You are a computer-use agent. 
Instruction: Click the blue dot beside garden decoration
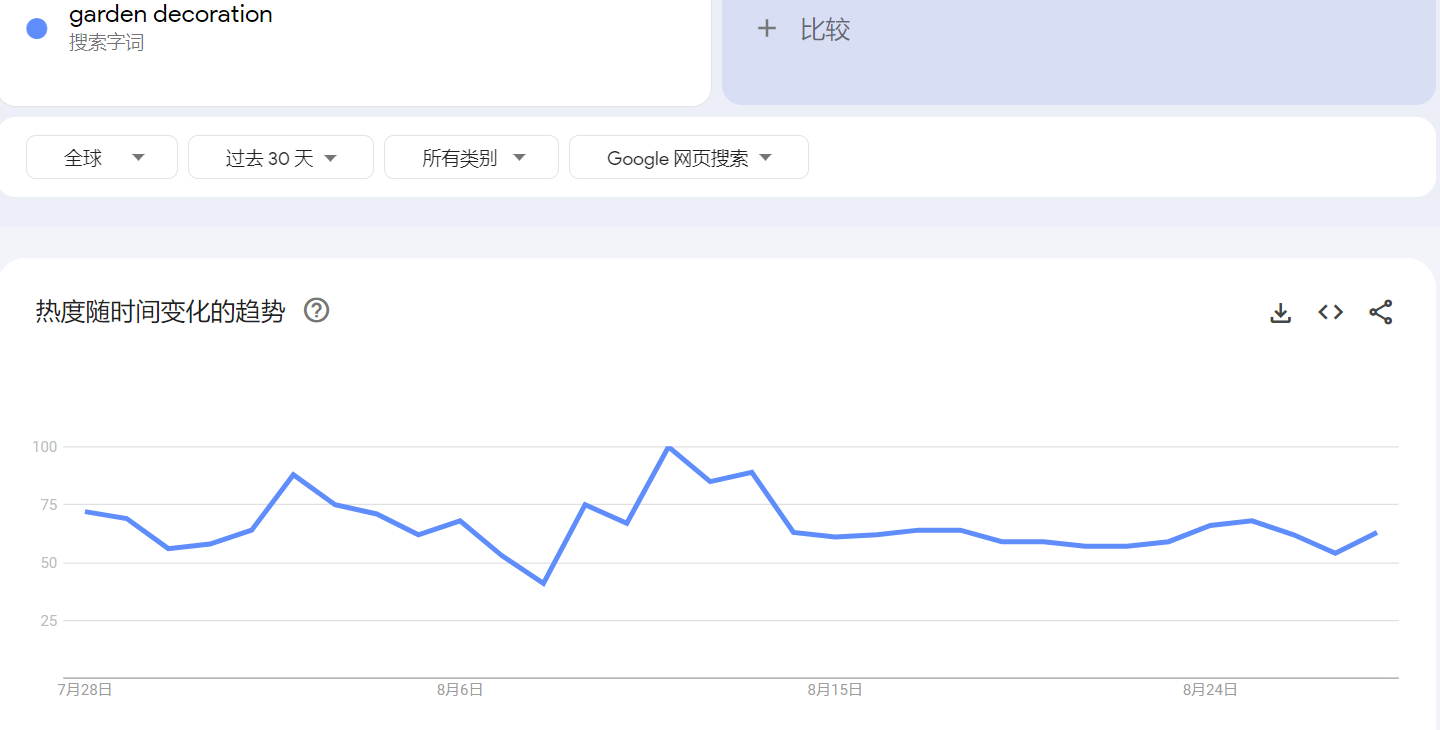click(37, 28)
